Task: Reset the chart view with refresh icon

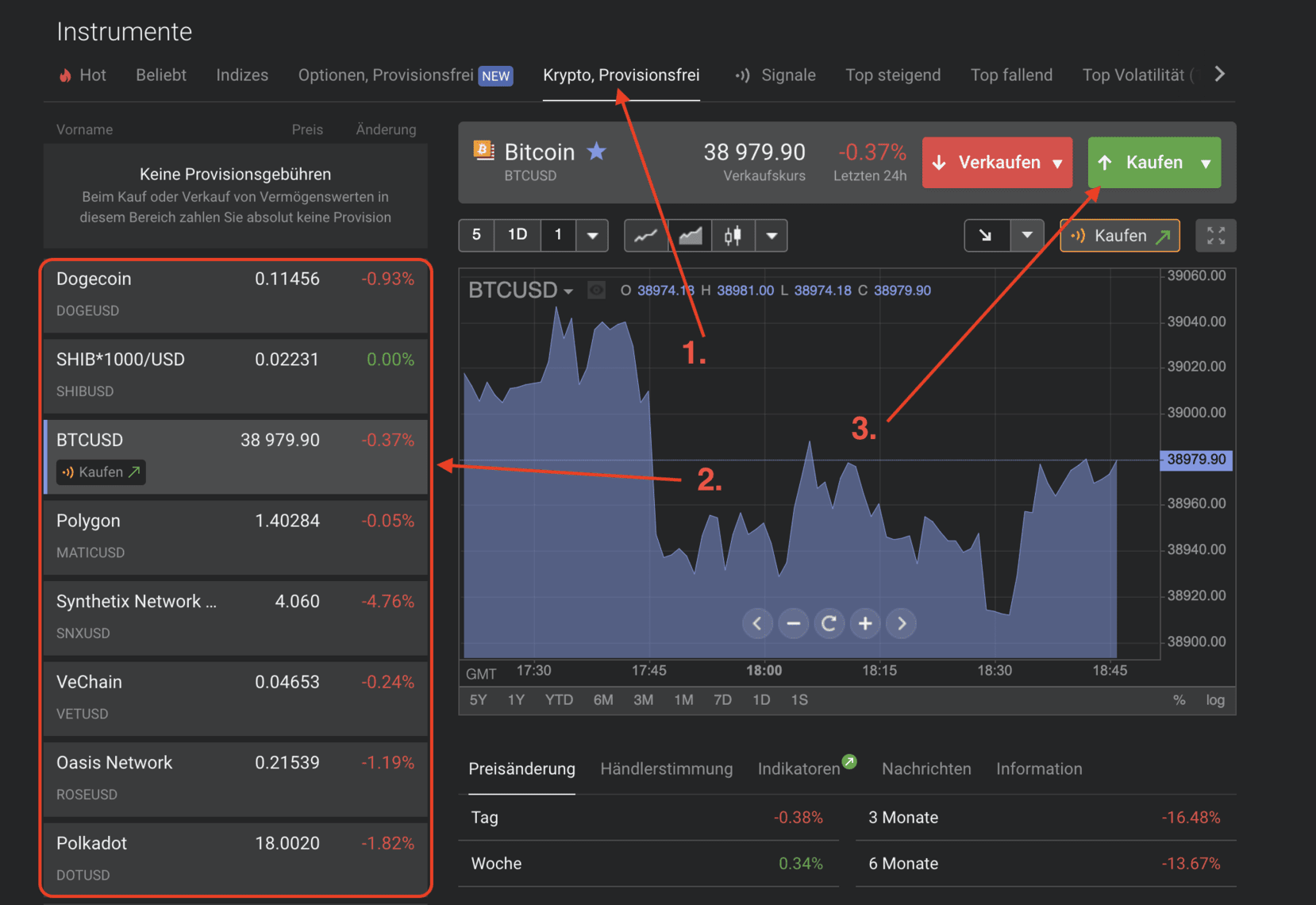Action: click(829, 624)
